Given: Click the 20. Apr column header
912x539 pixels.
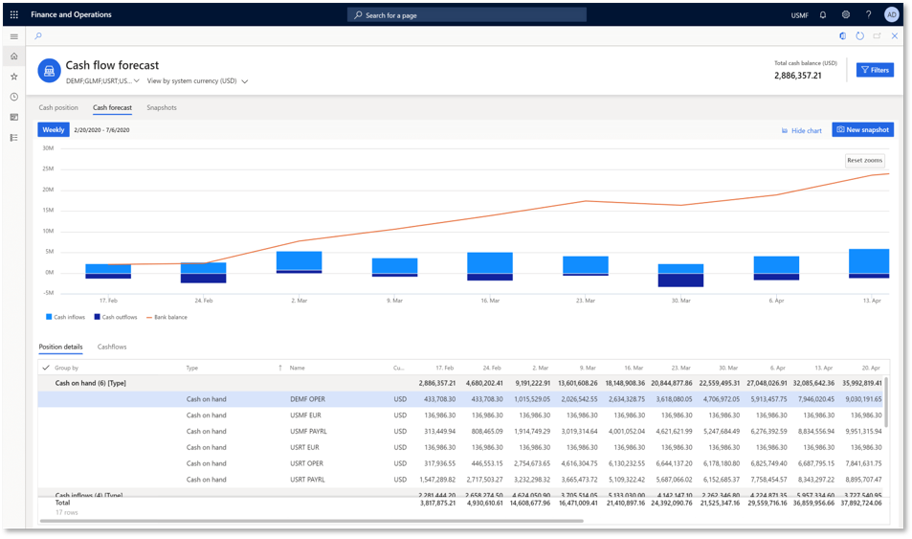Looking at the screenshot, I should [871, 368].
